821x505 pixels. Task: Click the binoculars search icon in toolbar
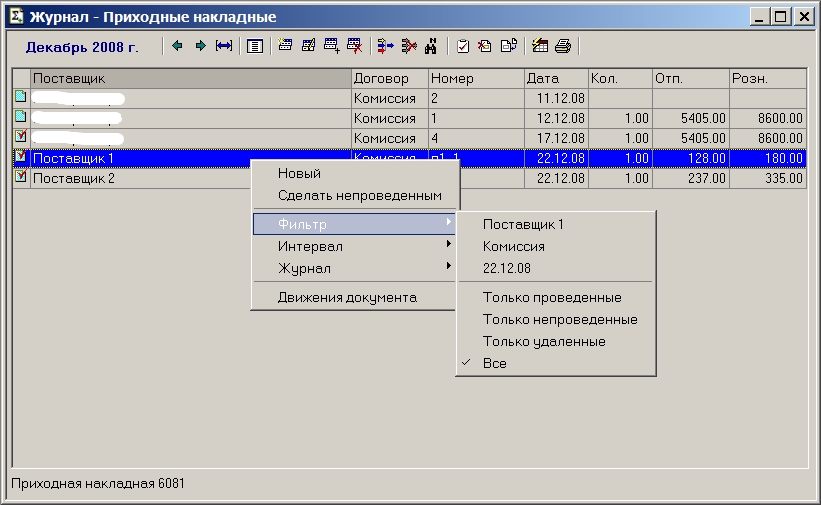(431, 46)
